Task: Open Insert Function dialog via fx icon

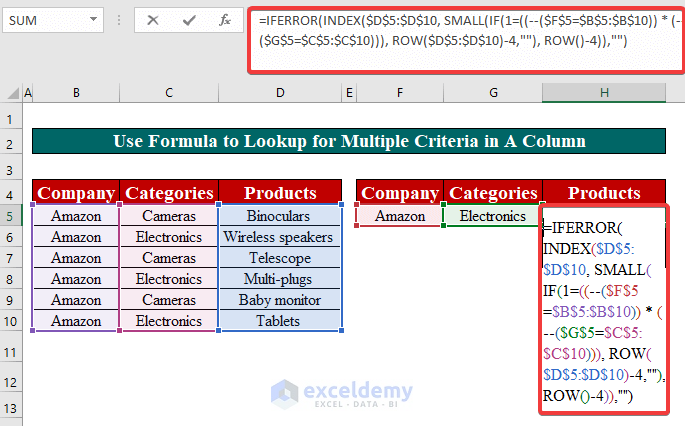Action: (x=225, y=20)
